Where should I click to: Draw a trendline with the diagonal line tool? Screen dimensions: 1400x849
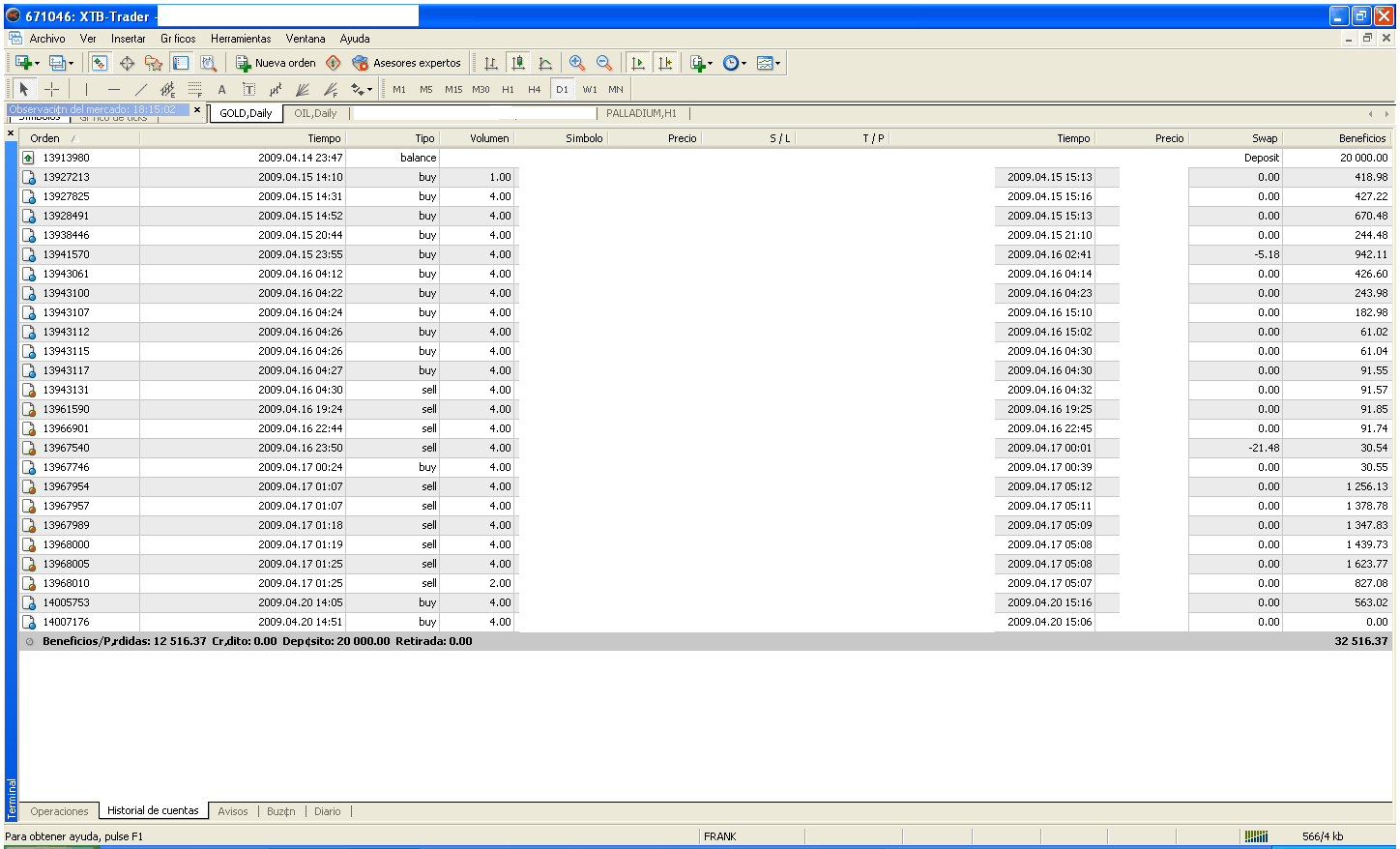click(x=141, y=89)
